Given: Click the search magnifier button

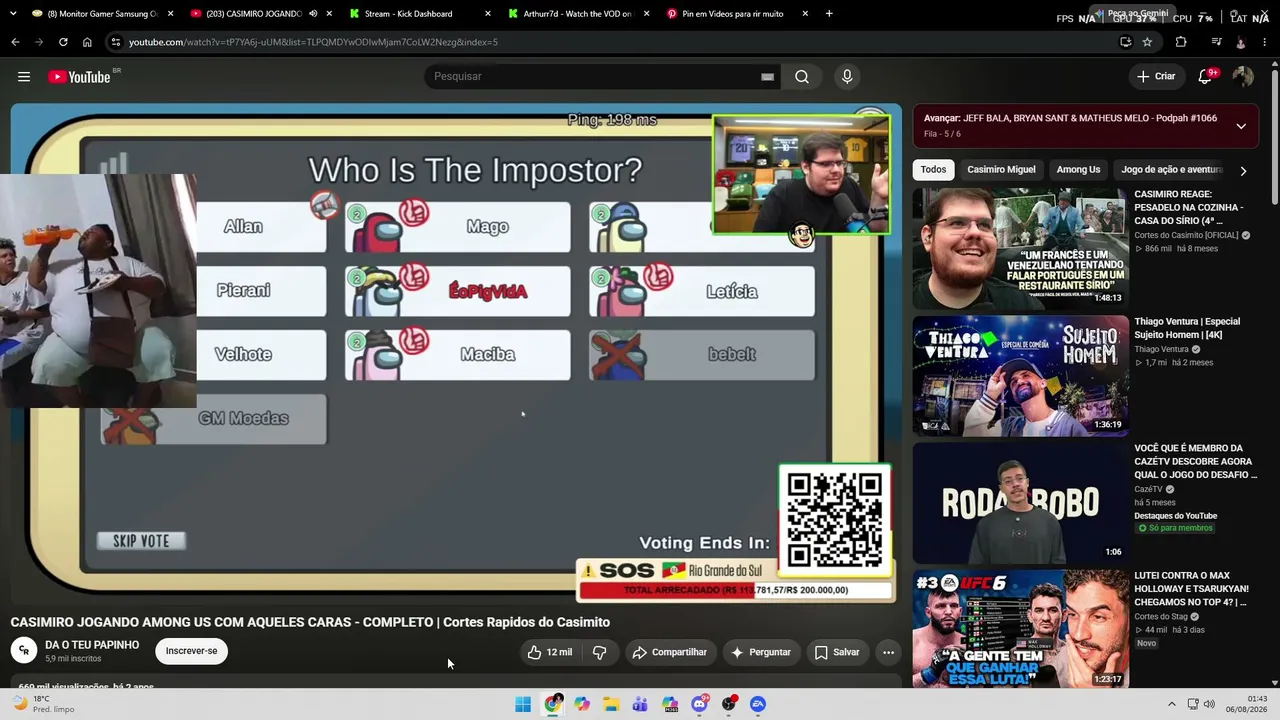Looking at the screenshot, I should coord(802,77).
